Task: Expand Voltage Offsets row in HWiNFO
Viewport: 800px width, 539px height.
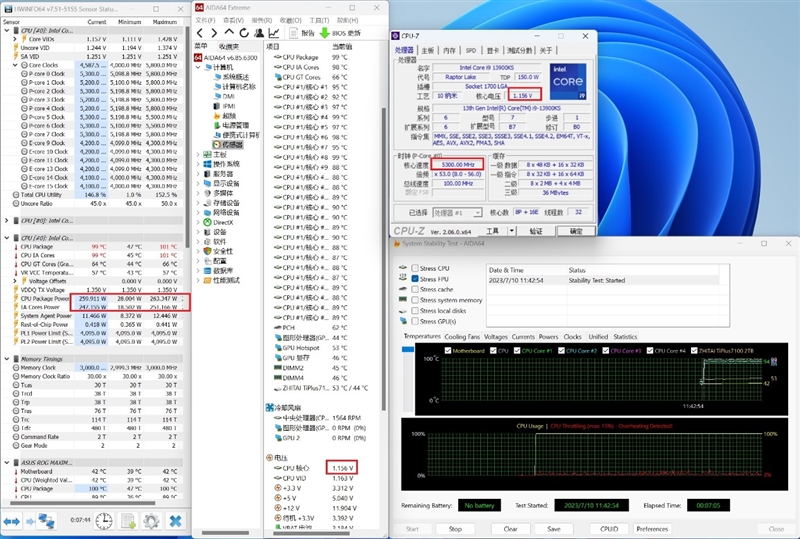Action: click(15, 281)
